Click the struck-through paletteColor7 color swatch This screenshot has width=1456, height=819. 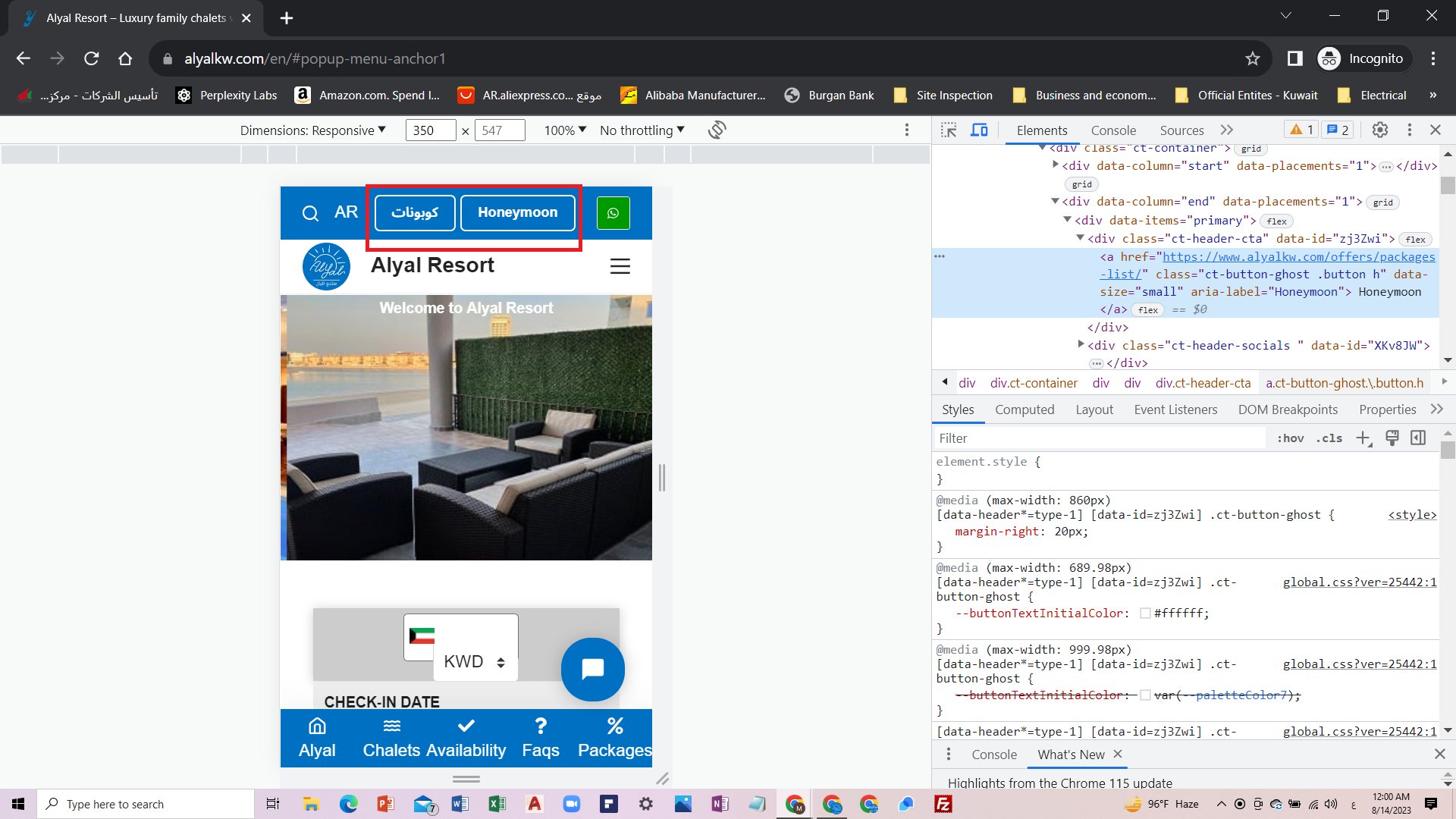[x=1145, y=695]
